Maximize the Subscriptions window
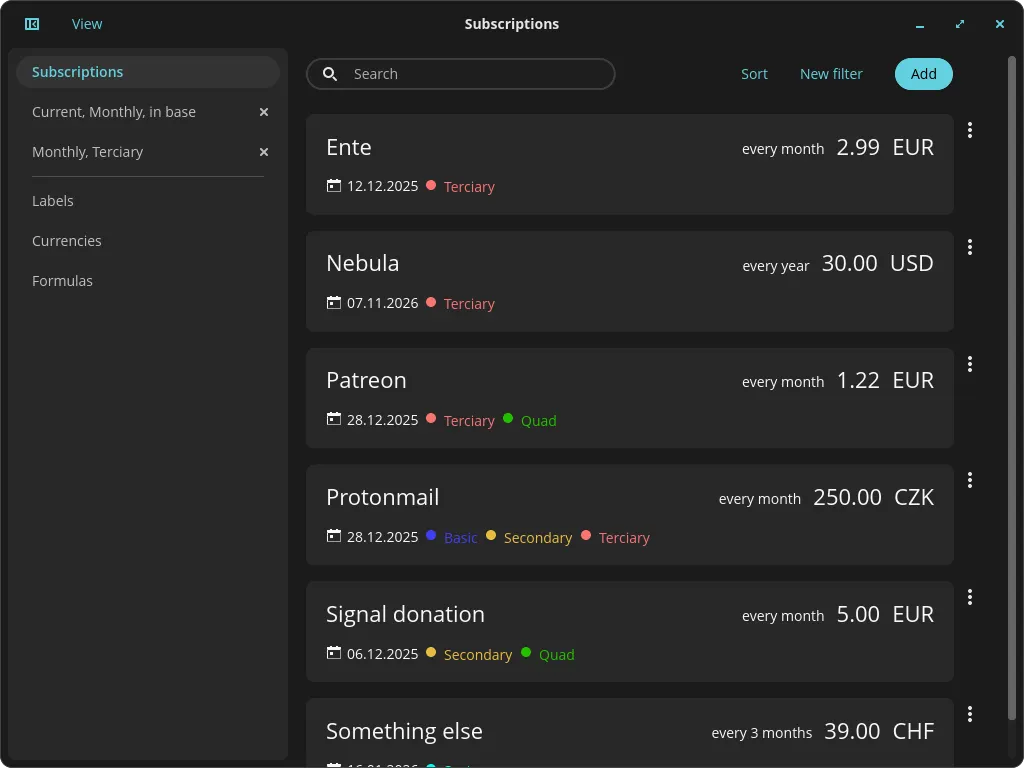Image resolution: width=1024 pixels, height=768 pixels. [960, 24]
